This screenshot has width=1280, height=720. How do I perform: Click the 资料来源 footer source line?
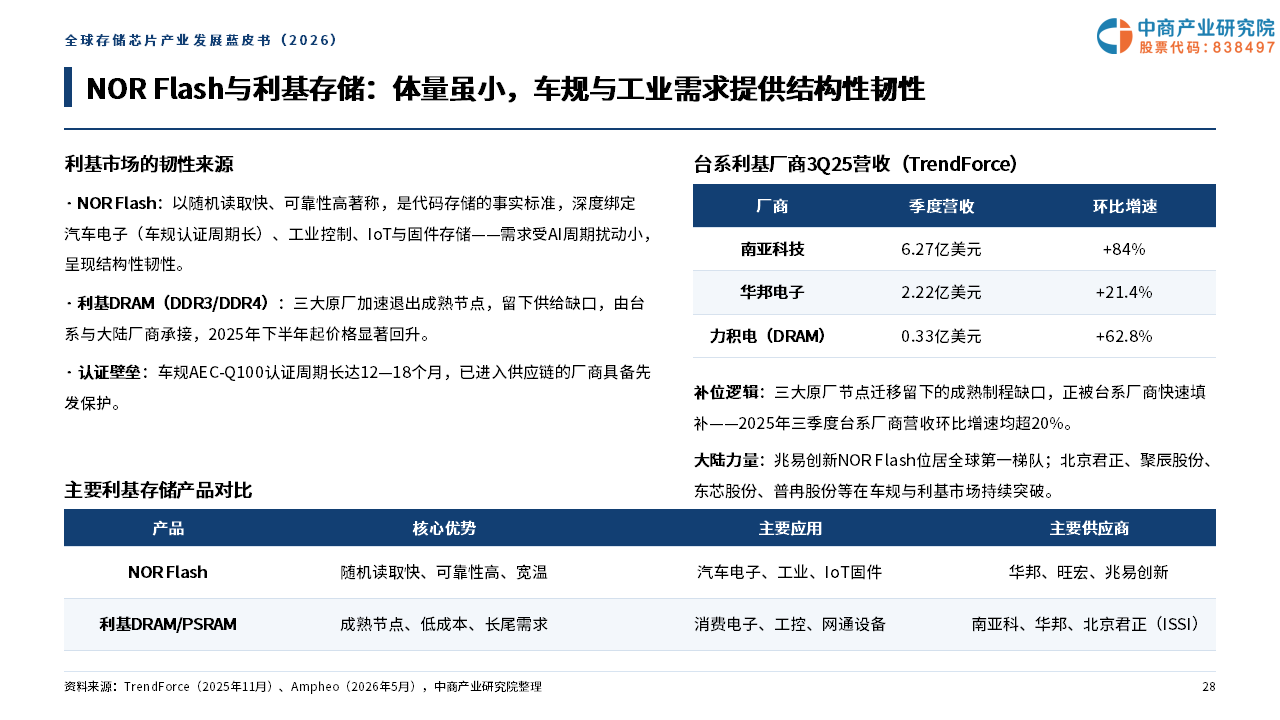tap(303, 687)
